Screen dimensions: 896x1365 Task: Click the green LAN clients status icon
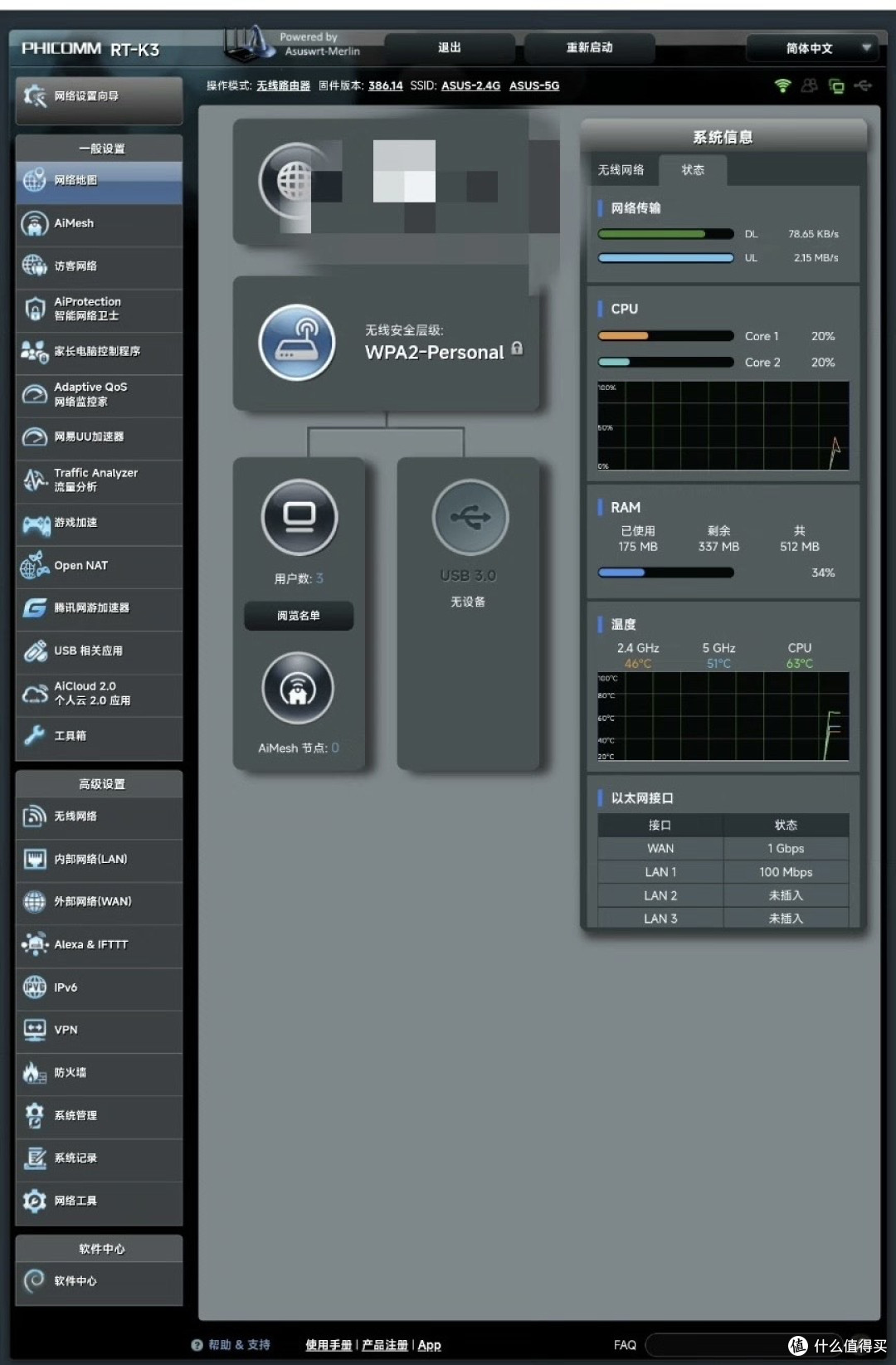(836, 85)
